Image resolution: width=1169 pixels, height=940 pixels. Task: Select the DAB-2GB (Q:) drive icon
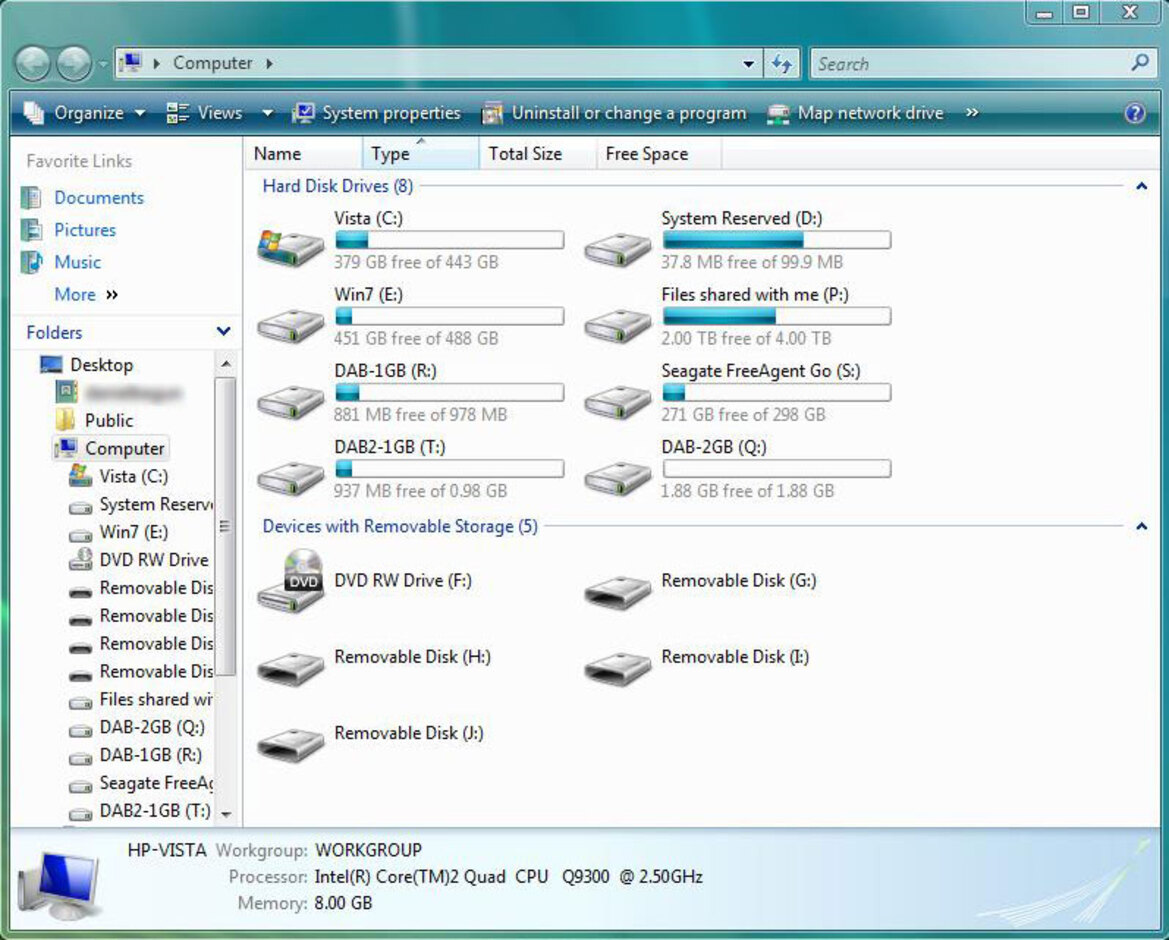pyautogui.click(x=617, y=478)
